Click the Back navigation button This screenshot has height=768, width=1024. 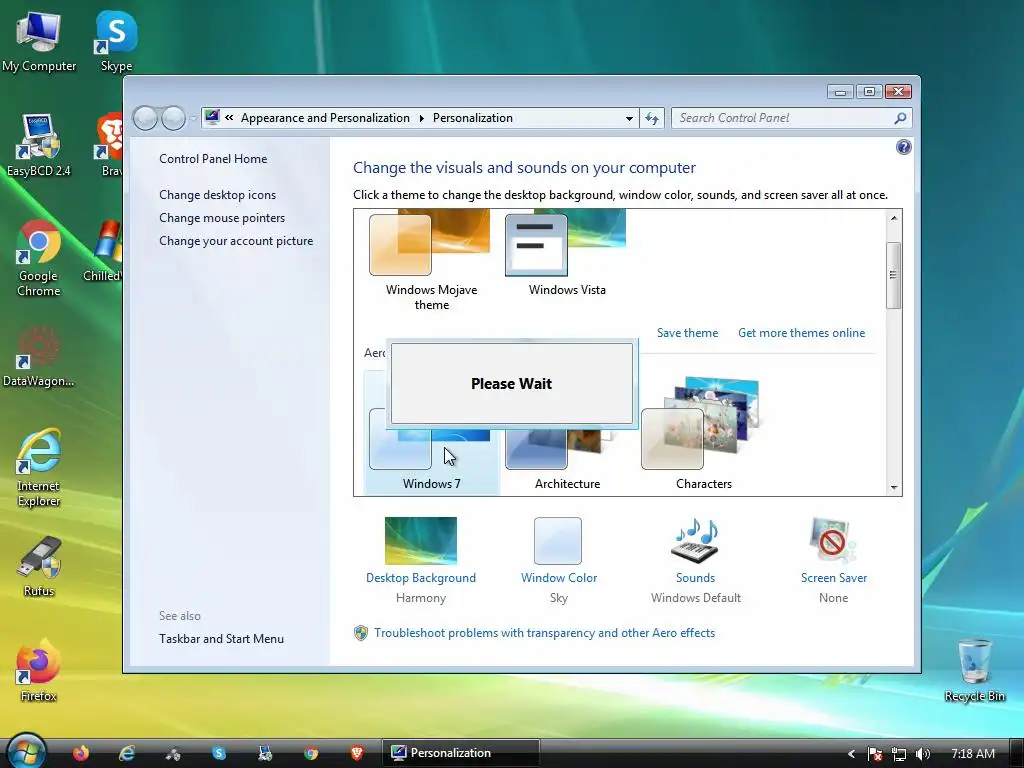[x=145, y=118]
